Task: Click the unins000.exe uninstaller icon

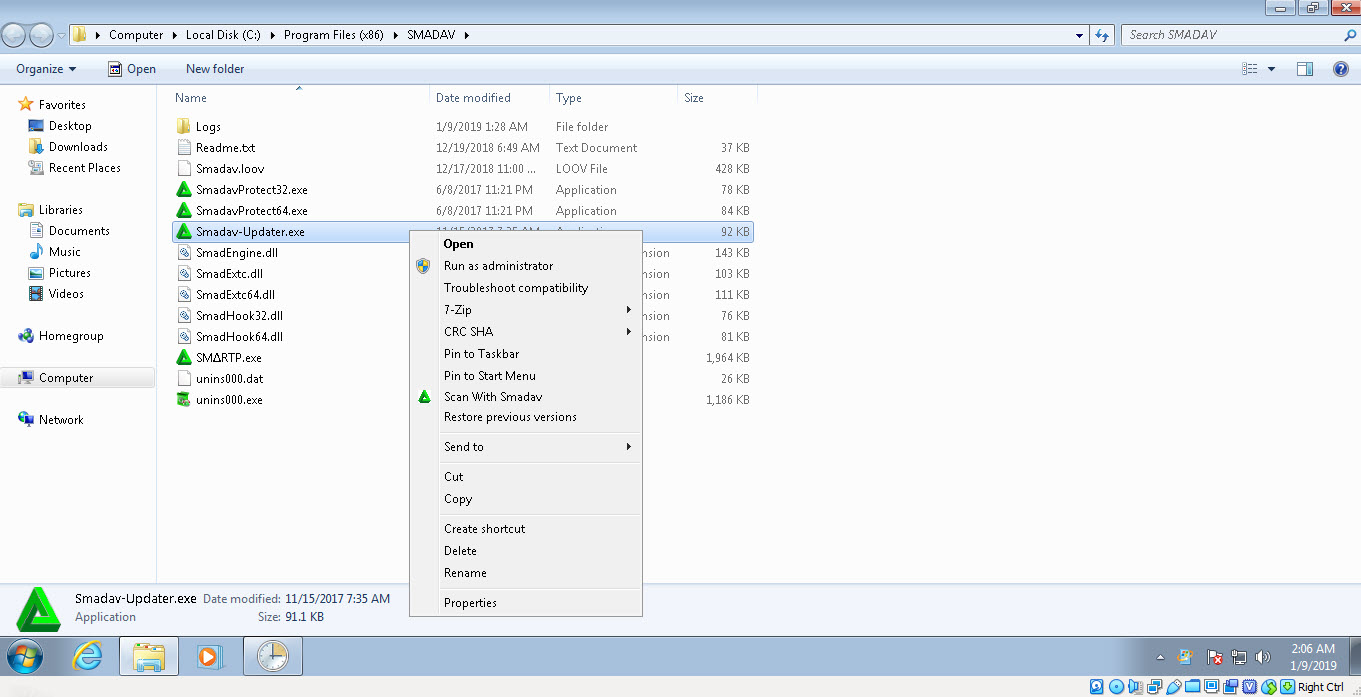Action: (x=184, y=400)
